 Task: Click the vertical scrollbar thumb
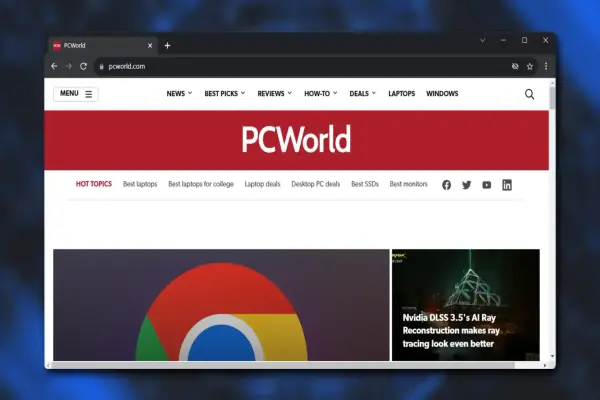pos(552,98)
